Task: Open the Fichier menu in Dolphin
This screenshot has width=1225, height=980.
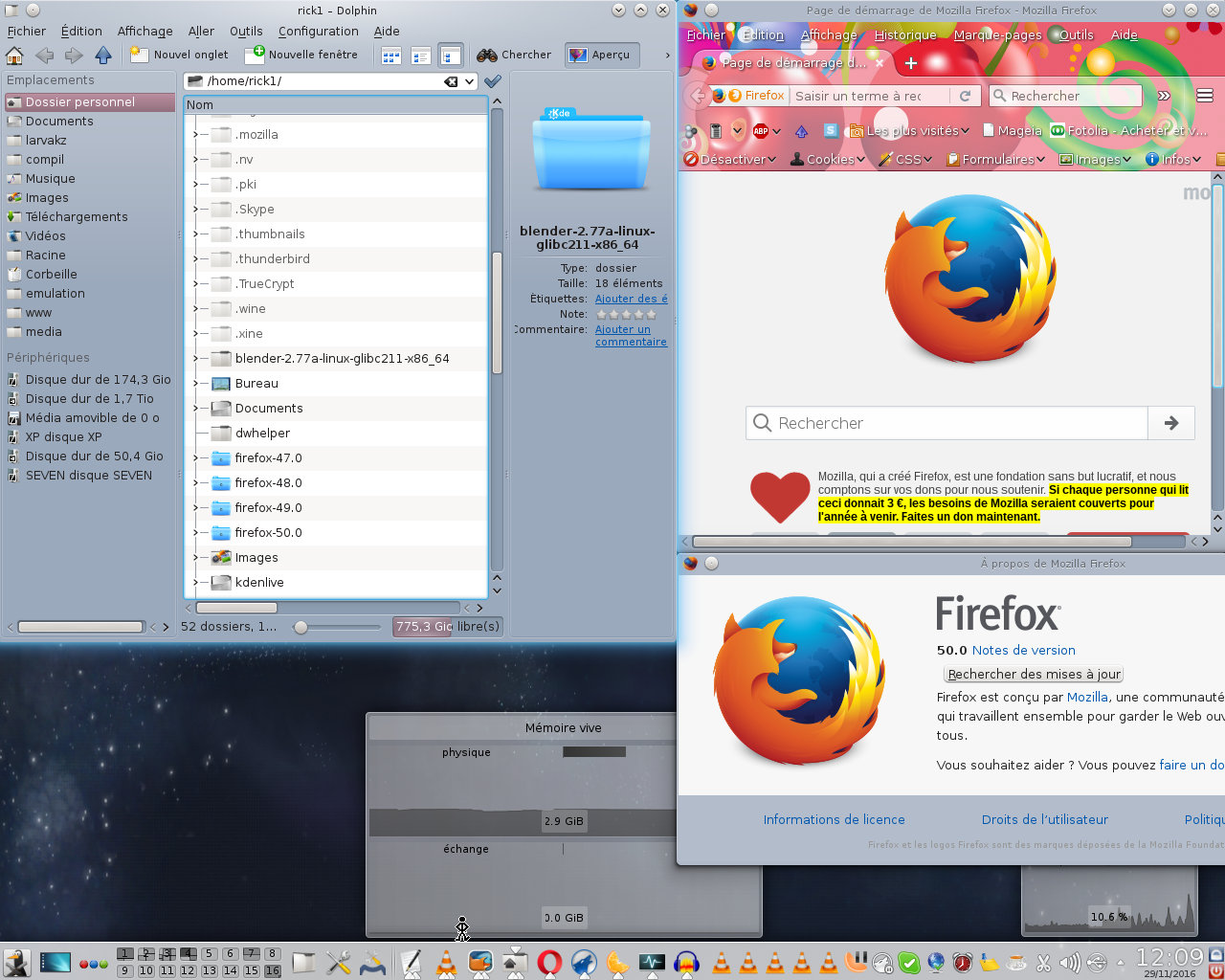Action: pos(26,32)
